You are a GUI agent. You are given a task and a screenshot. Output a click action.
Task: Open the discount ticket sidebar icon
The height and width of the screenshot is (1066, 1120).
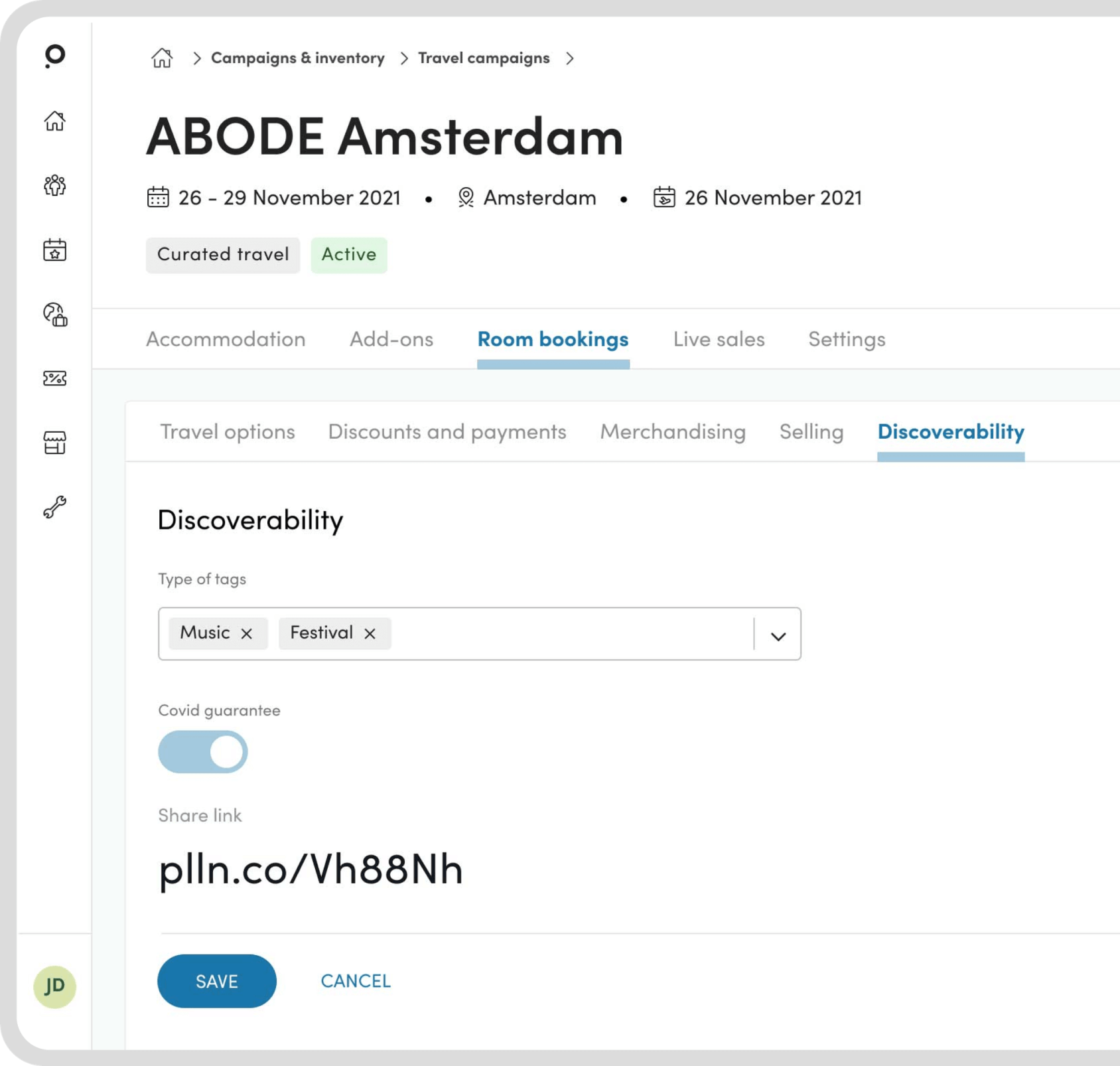pyautogui.click(x=54, y=378)
